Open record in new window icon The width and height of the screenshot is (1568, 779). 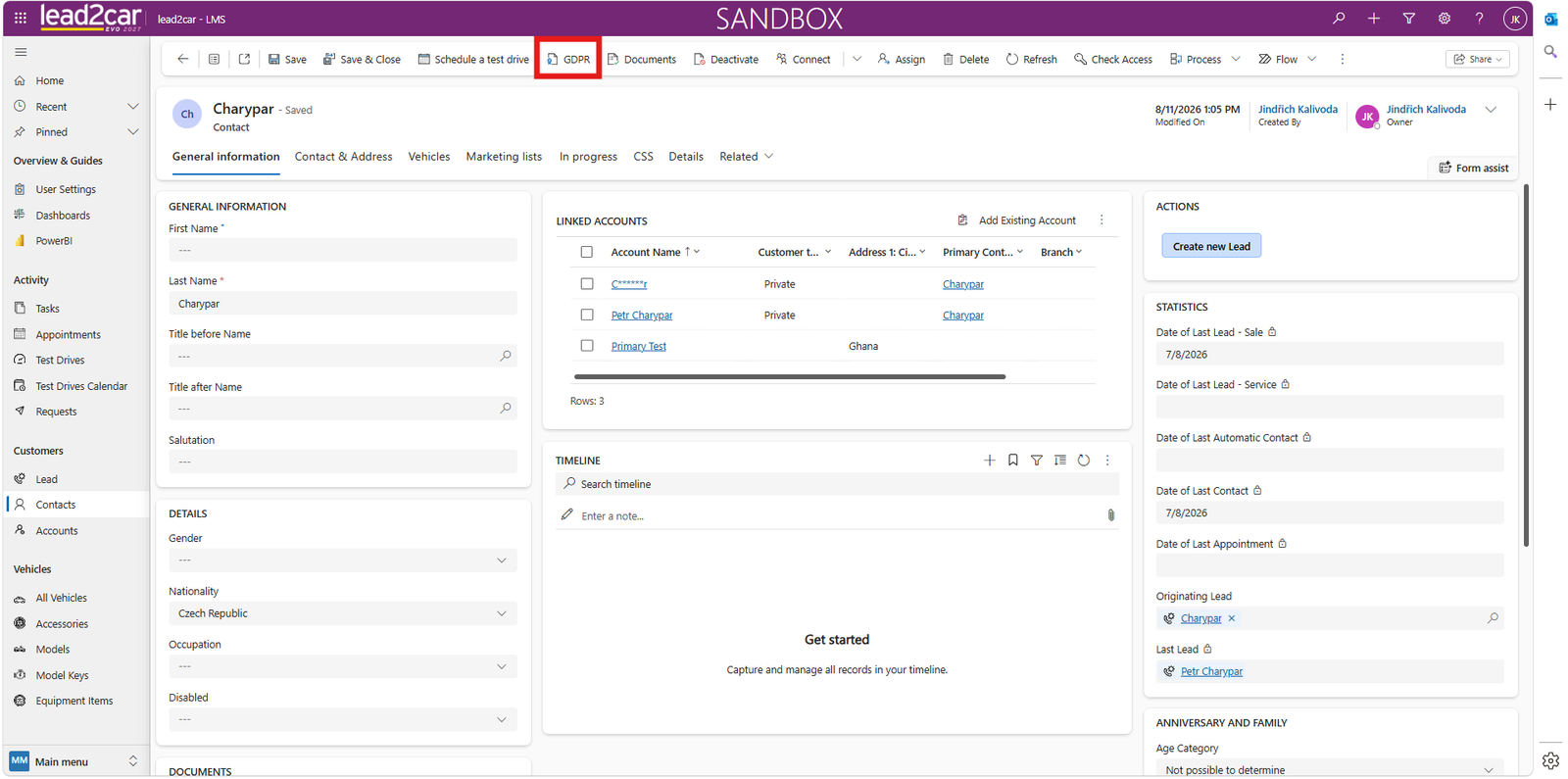245,59
